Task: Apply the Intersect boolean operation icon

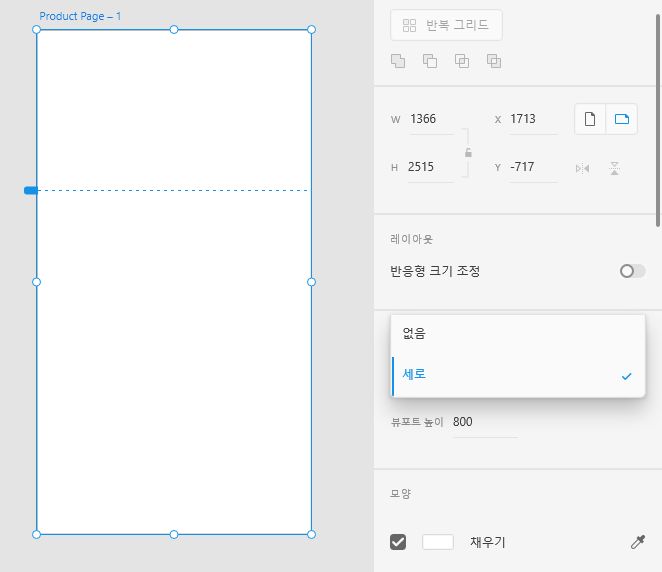Action: [x=462, y=61]
